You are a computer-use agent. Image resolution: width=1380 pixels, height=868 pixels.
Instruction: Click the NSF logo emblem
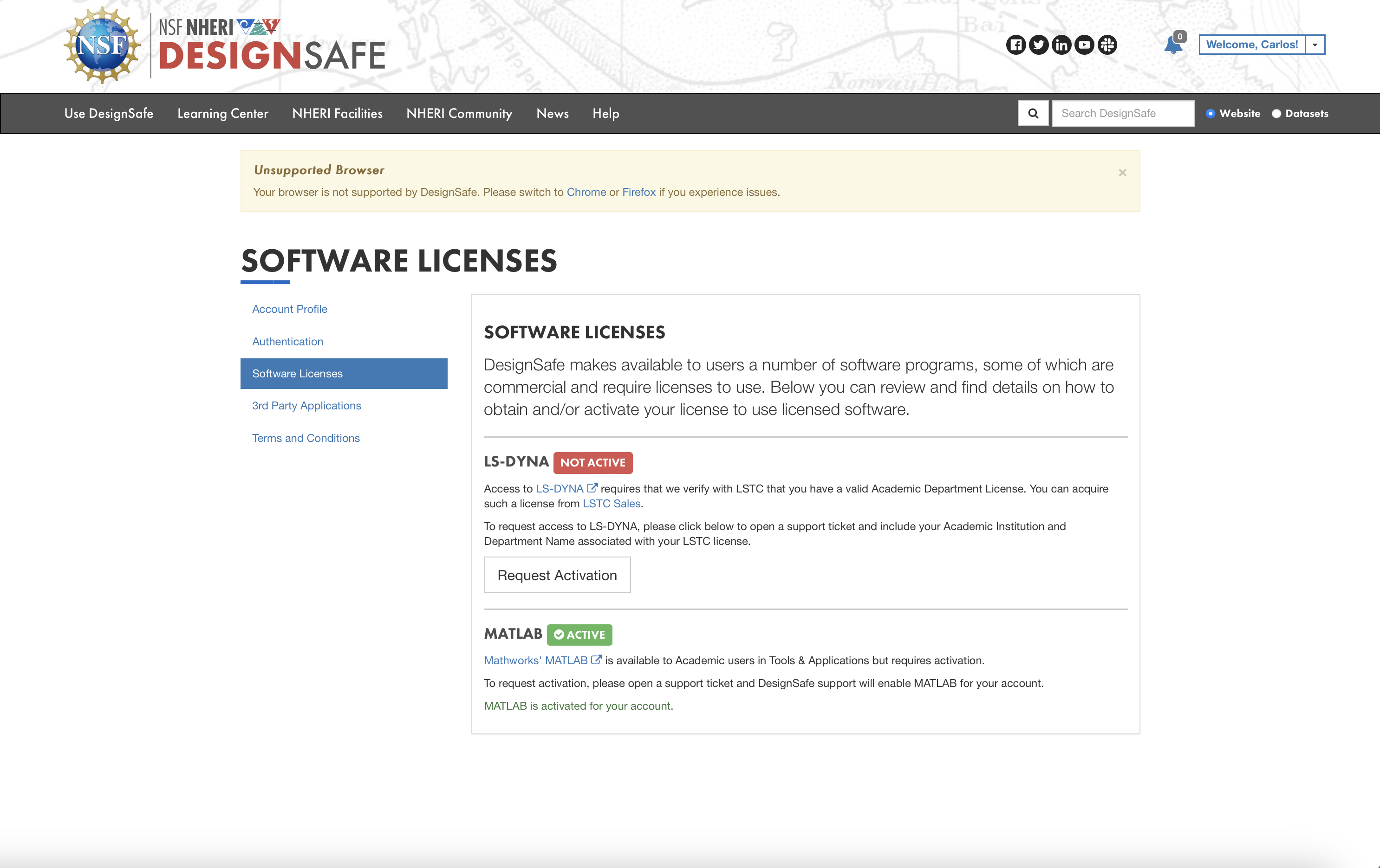point(102,45)
